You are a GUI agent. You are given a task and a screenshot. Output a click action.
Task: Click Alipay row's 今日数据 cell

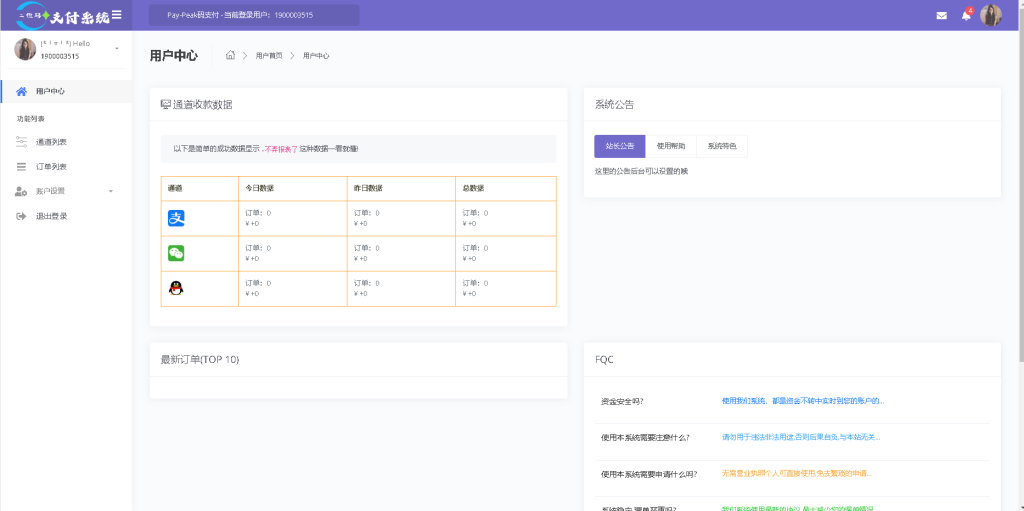point(293,218)
